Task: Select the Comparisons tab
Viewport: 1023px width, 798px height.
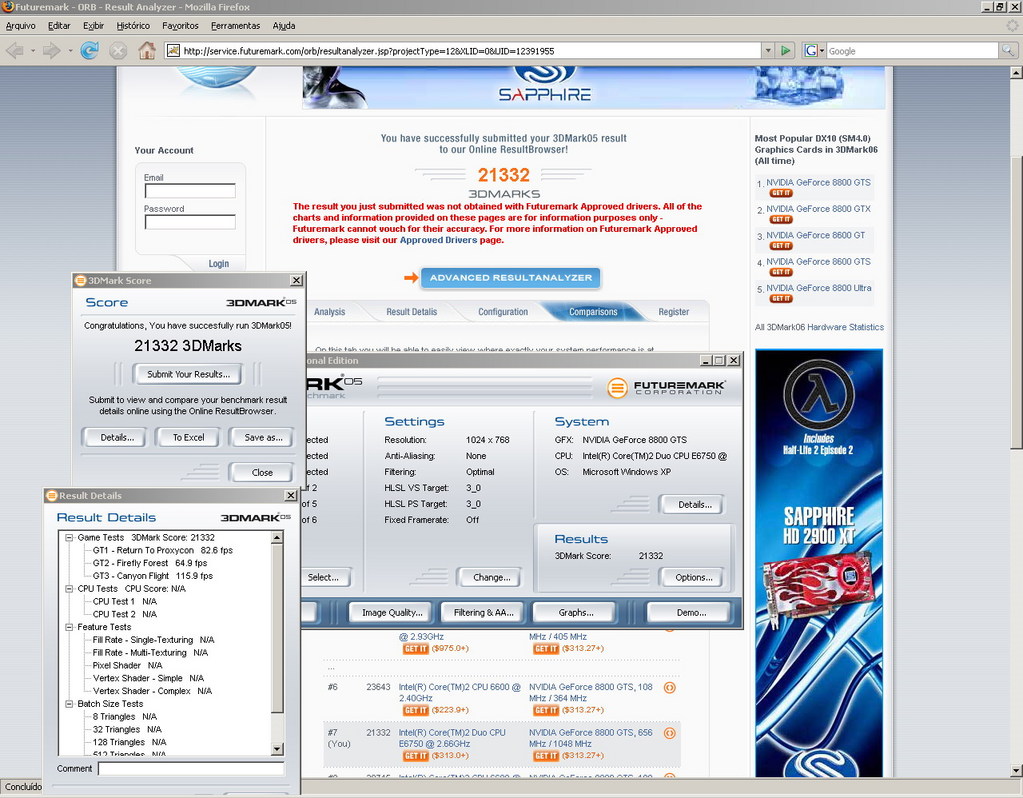Action: 593,312
